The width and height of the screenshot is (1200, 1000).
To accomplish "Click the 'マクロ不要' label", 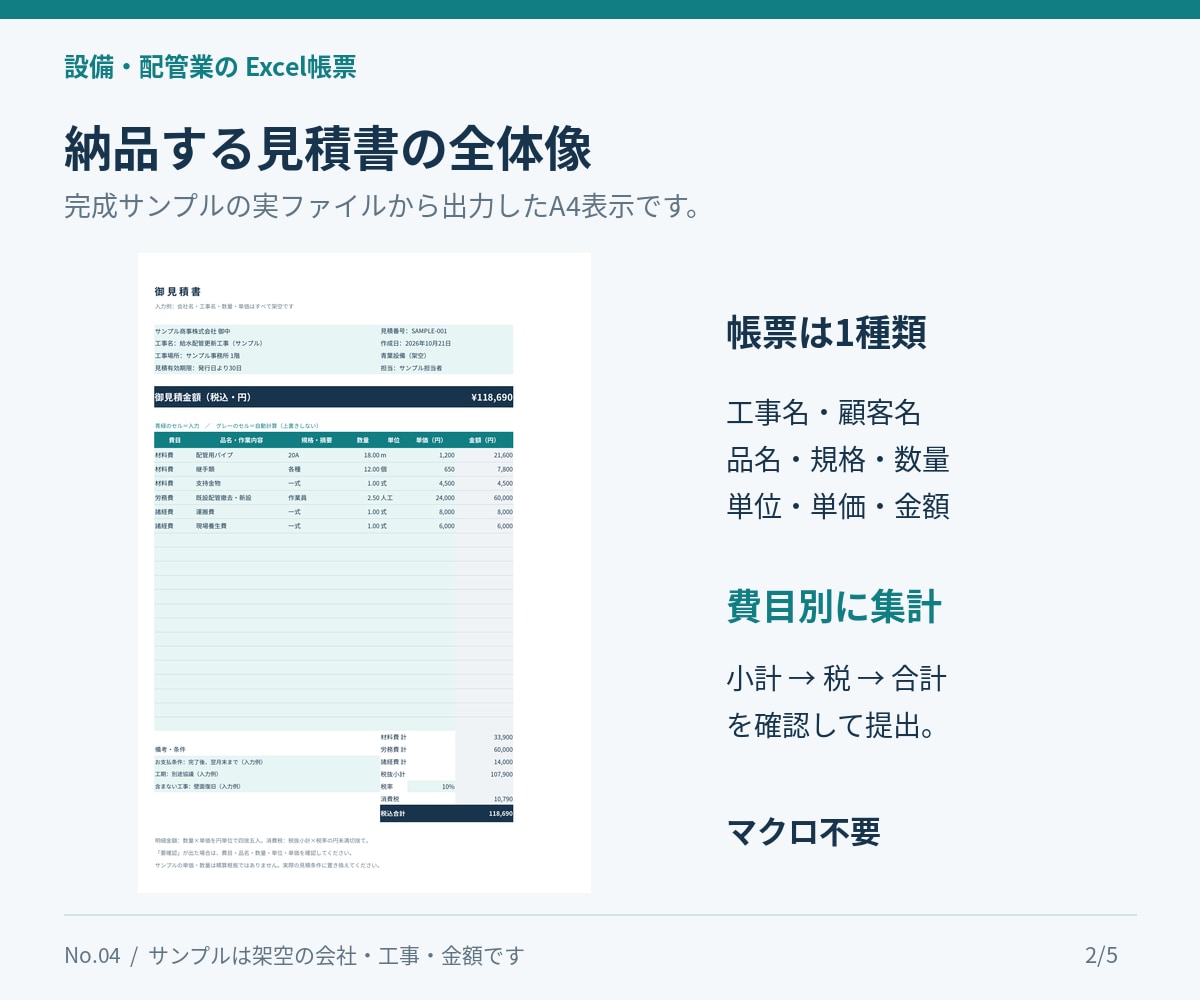I will pos(803,831).
